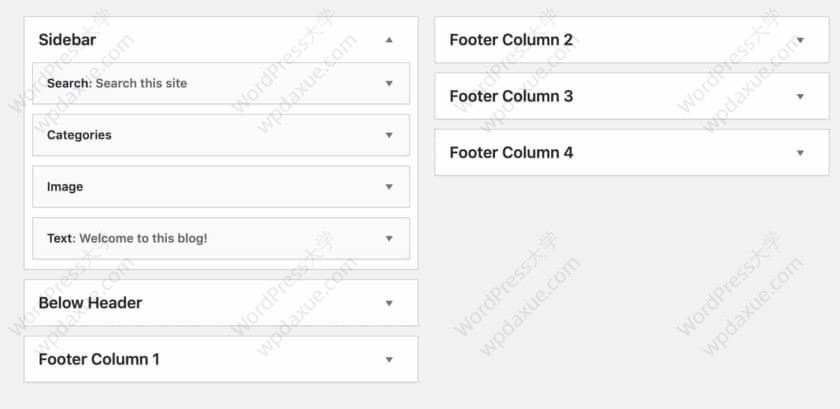
Task: Expand the Search widget arrow
Action: coord(389,83)
